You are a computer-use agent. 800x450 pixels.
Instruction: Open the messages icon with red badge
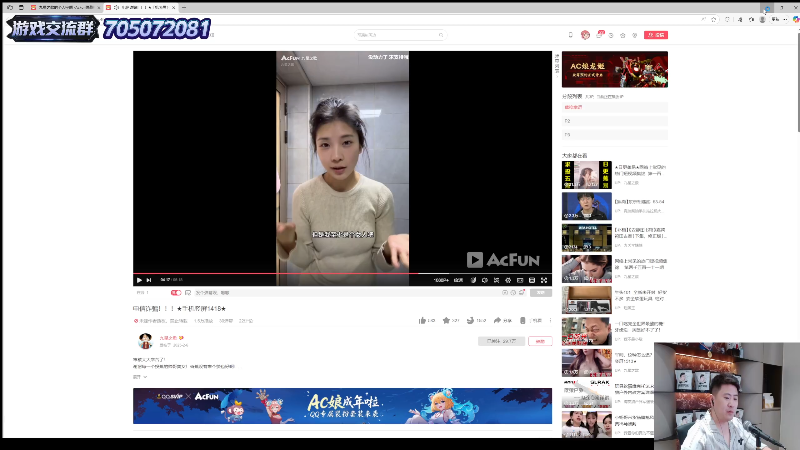point(599,35)
